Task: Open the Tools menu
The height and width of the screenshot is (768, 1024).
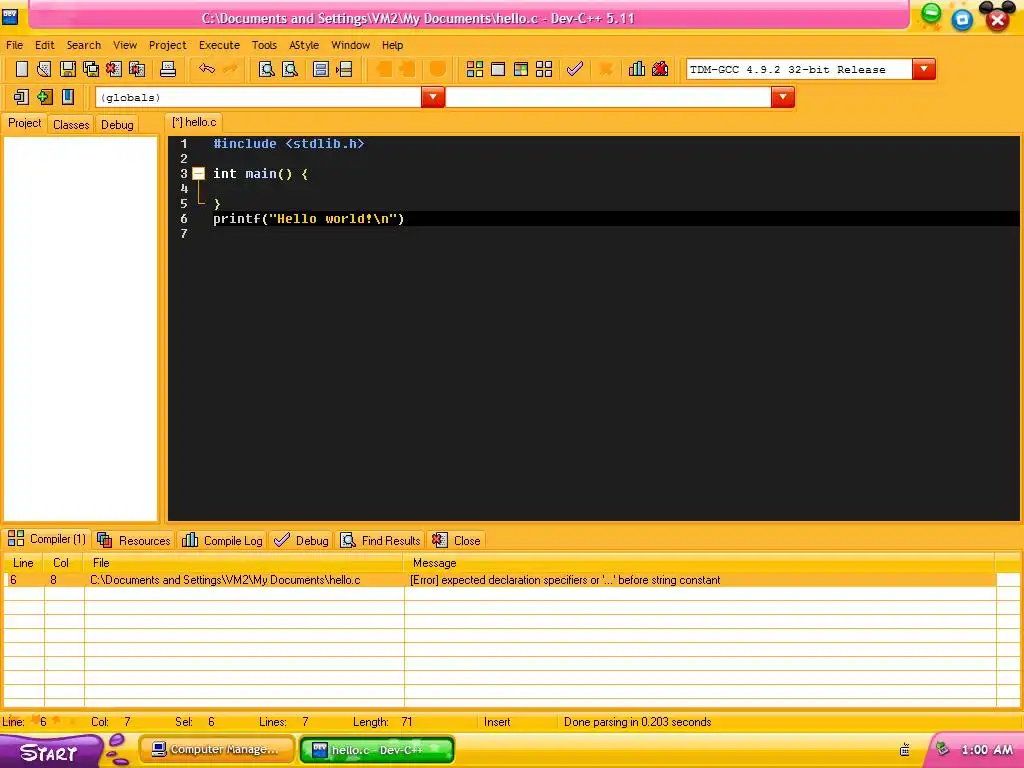Action: click(264, 45)
